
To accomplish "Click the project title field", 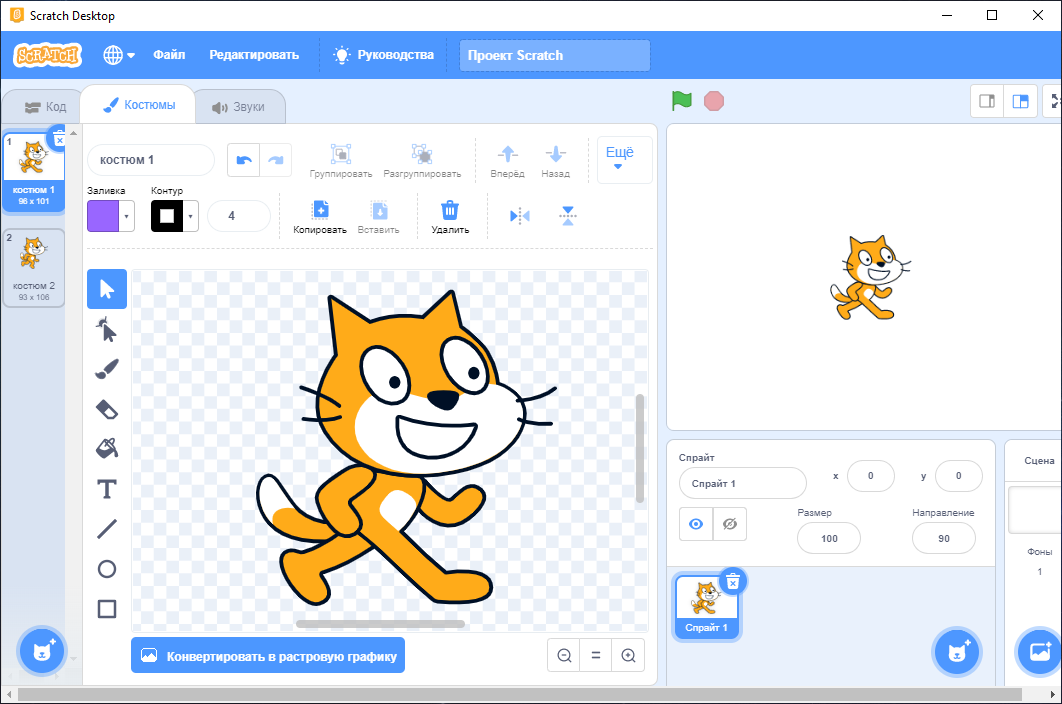I will pos(555,55).
